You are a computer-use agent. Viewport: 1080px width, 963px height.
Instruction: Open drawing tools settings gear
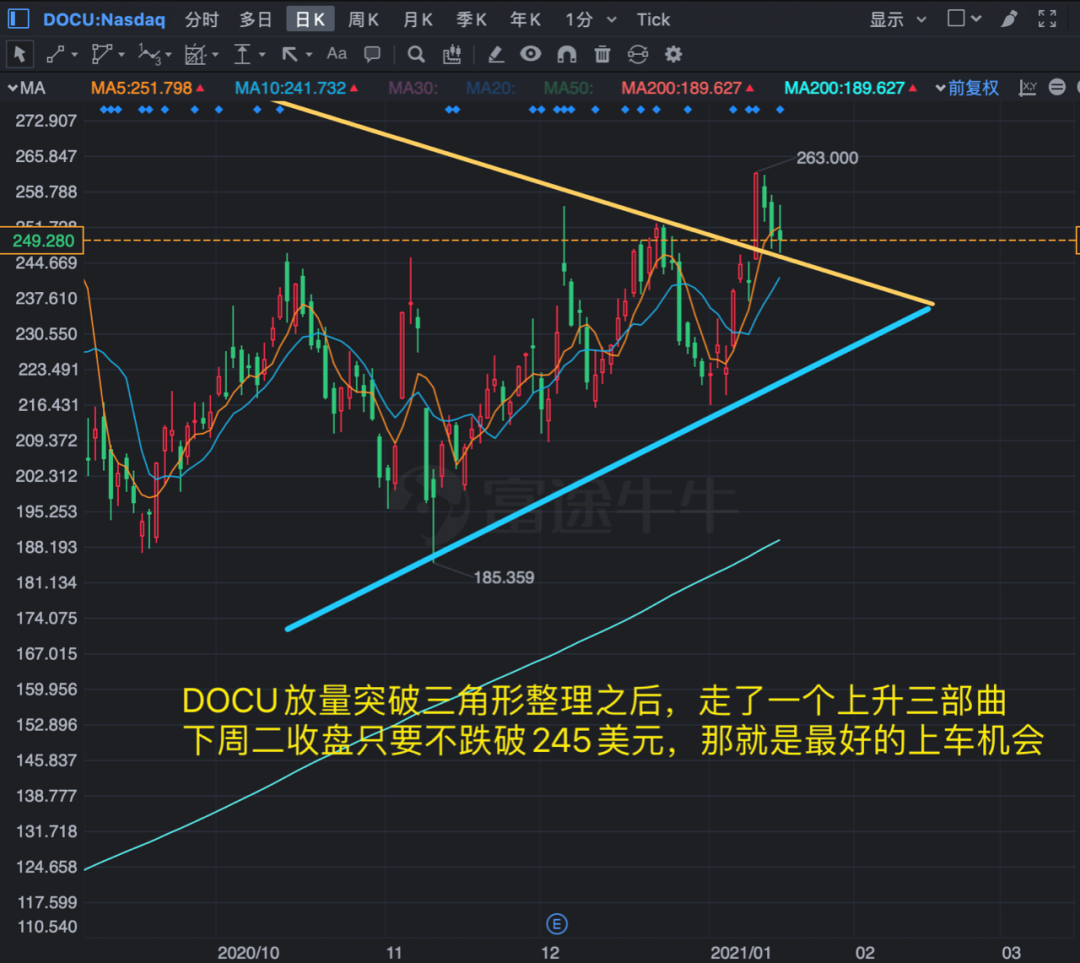tap(674, 54)
